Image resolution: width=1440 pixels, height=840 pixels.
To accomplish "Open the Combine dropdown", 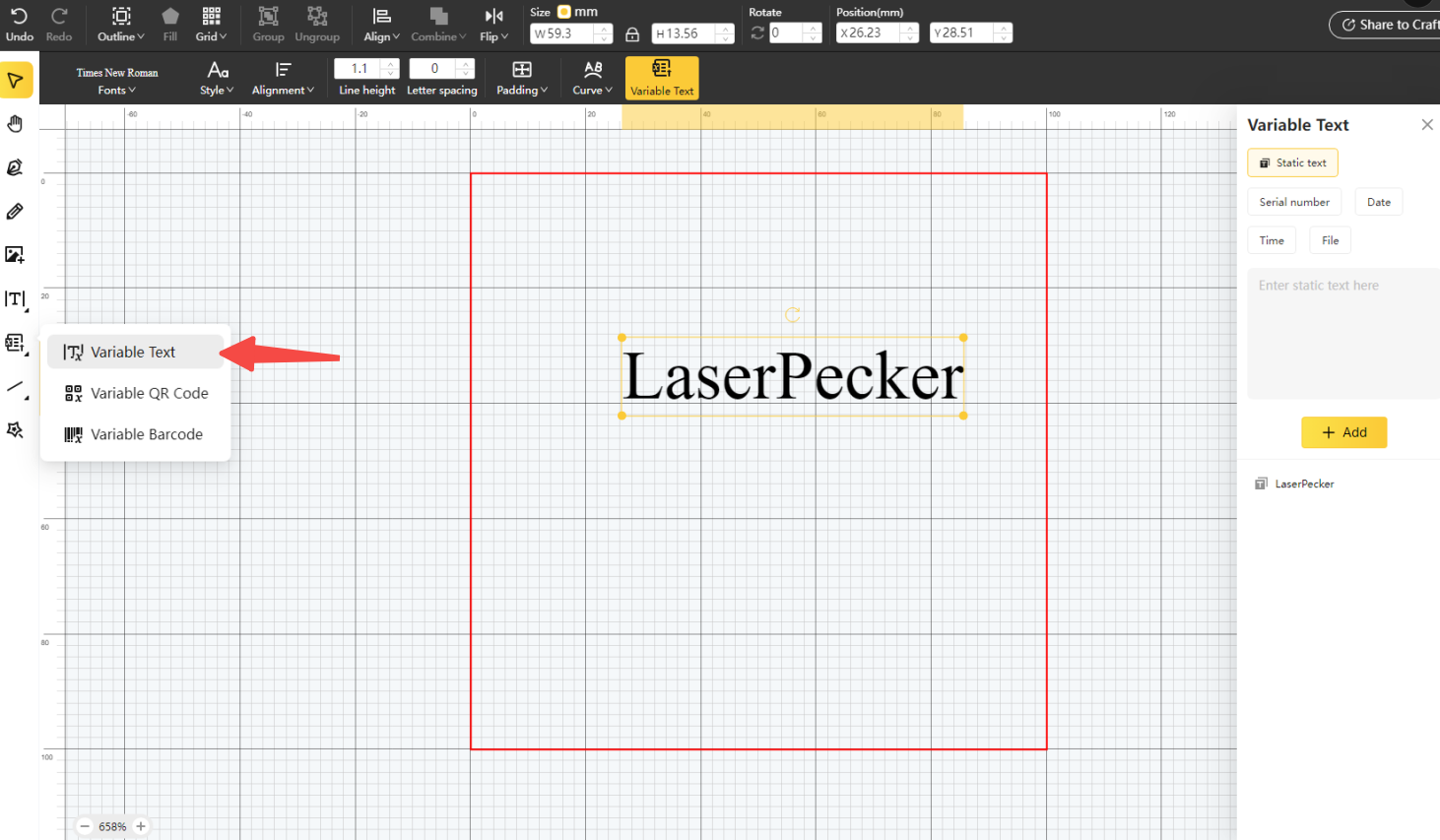I will (438, 24).
